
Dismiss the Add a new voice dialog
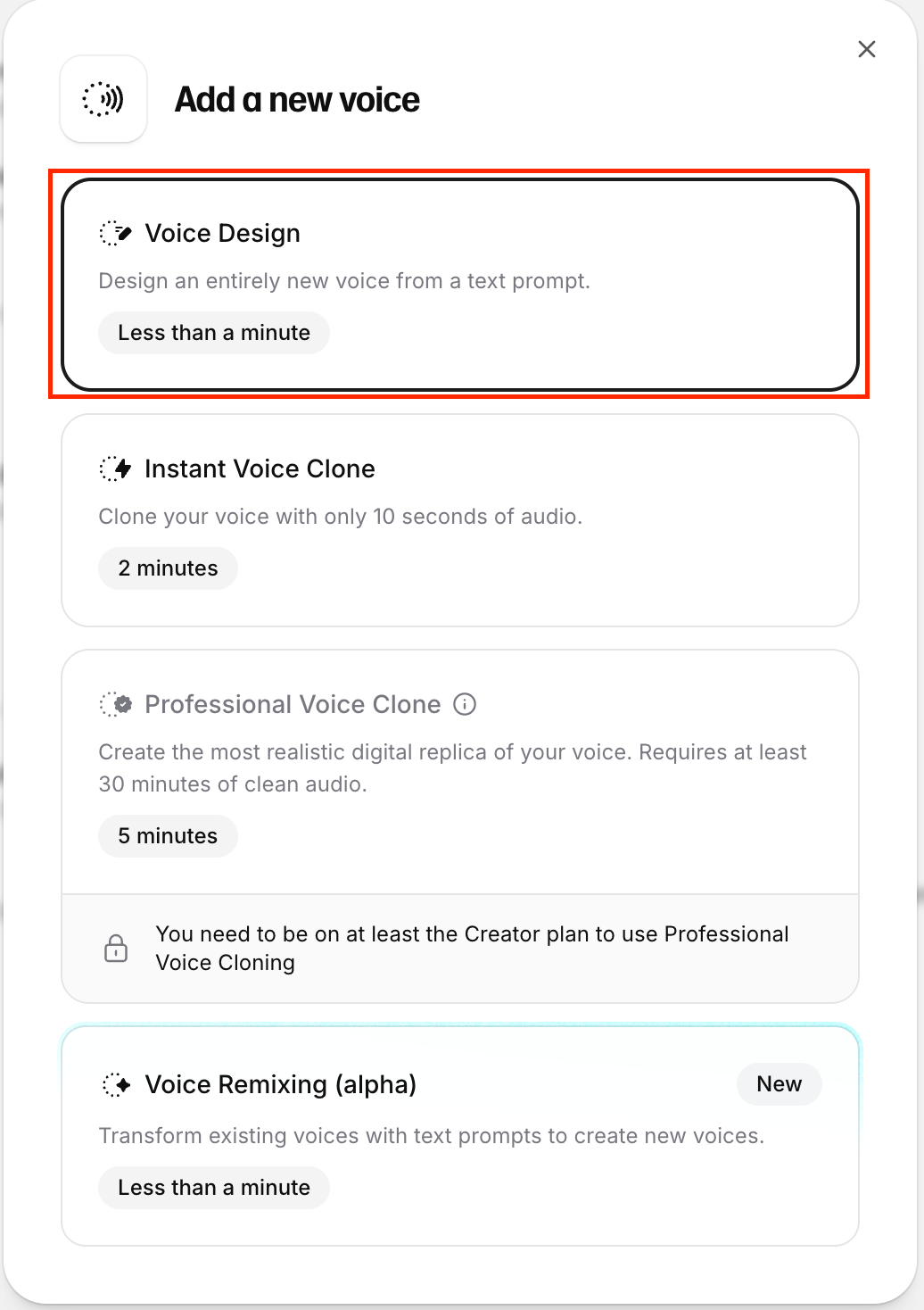pos(866,49)
